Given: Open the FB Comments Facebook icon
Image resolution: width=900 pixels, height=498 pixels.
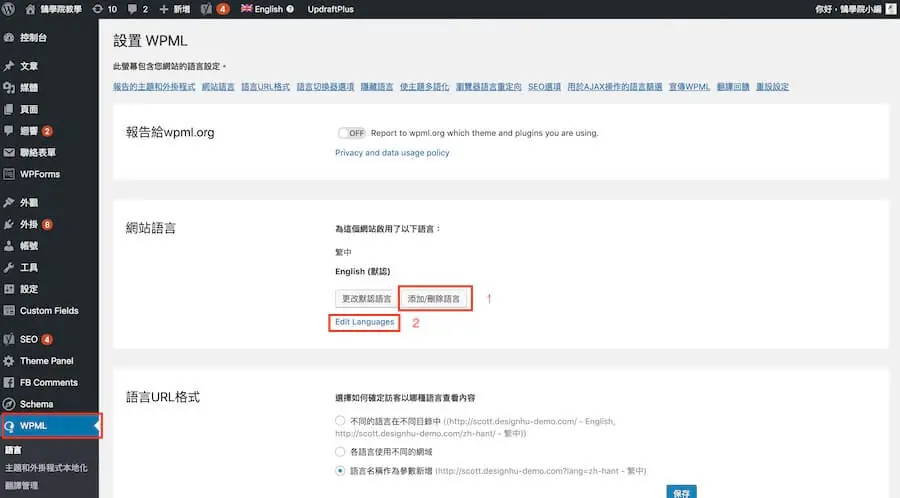Looking at the screenshot, I should point(9,383).
